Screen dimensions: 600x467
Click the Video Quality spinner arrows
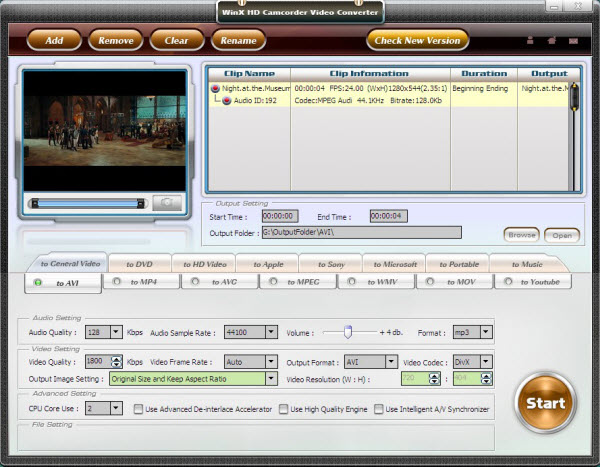(x=116, y=362)
